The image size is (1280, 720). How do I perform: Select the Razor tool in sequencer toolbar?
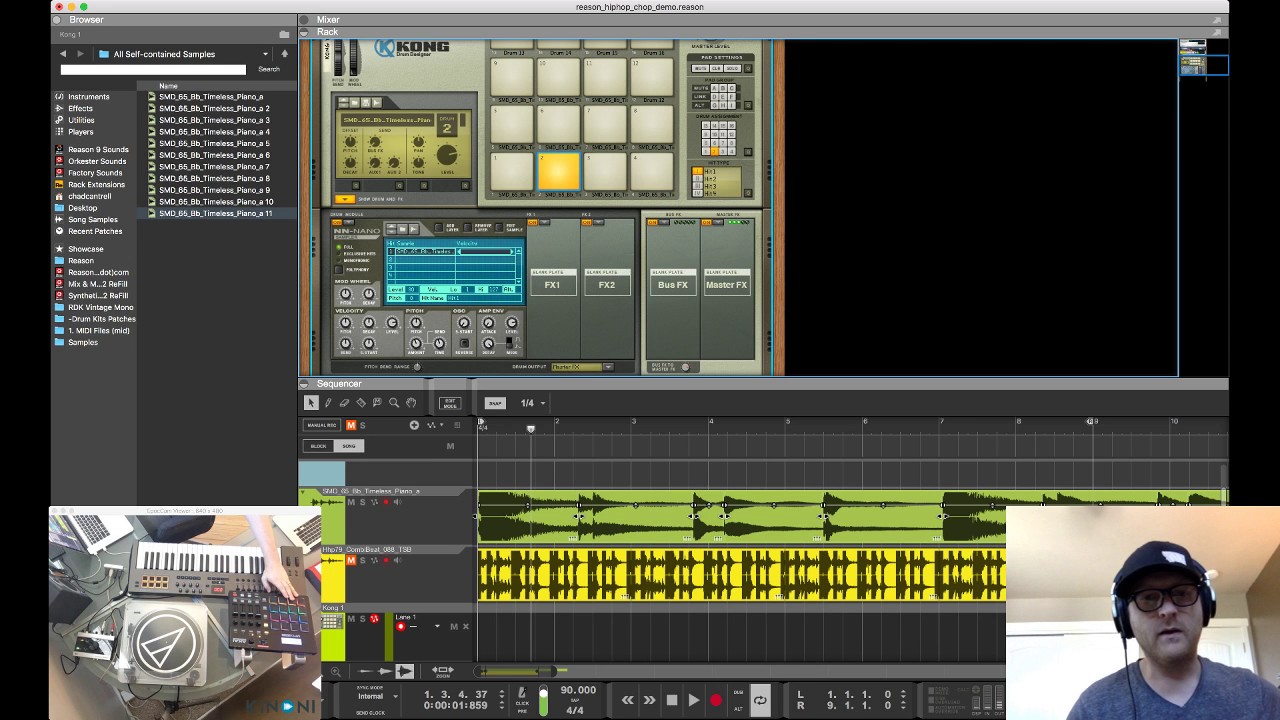coord(361,403)
